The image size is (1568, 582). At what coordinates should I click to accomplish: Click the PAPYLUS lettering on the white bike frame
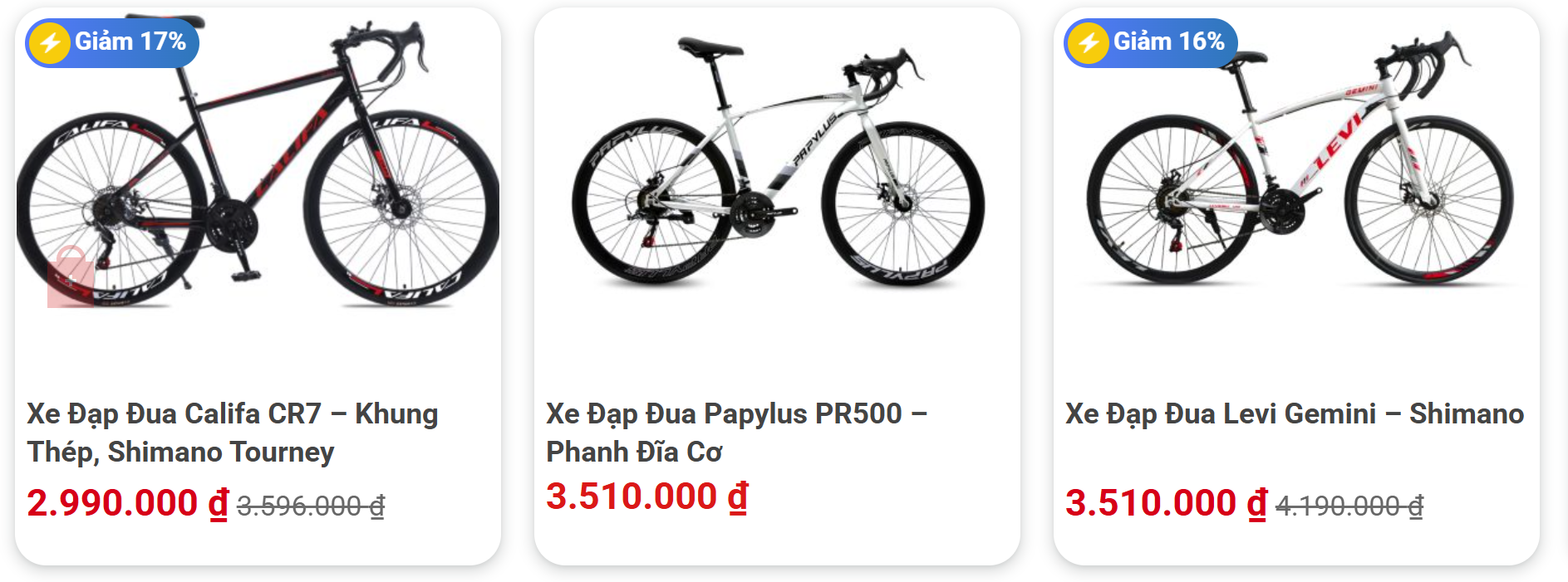click(x=813, y=139)
